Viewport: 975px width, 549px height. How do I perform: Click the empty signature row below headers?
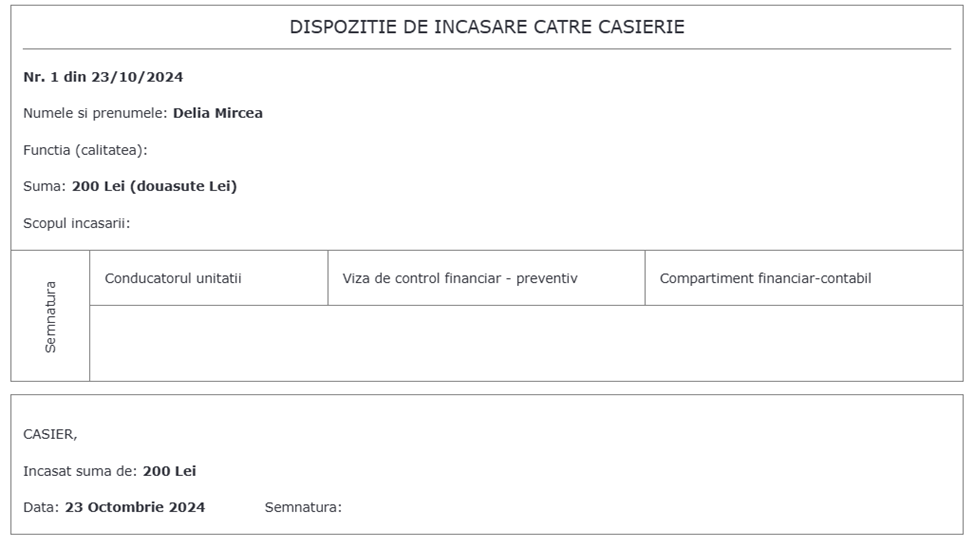(526, 343)
